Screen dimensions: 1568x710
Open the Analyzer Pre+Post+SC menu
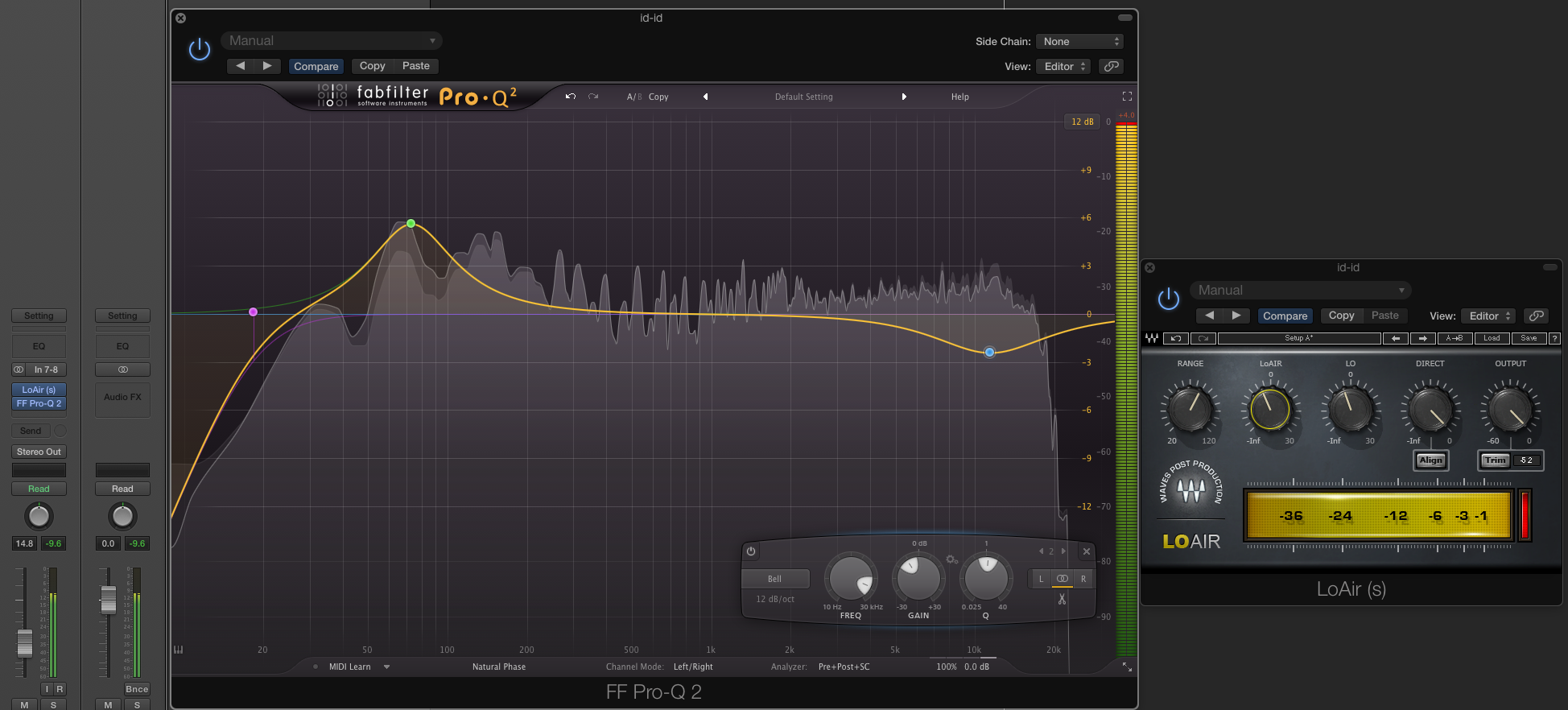point(844,667)
